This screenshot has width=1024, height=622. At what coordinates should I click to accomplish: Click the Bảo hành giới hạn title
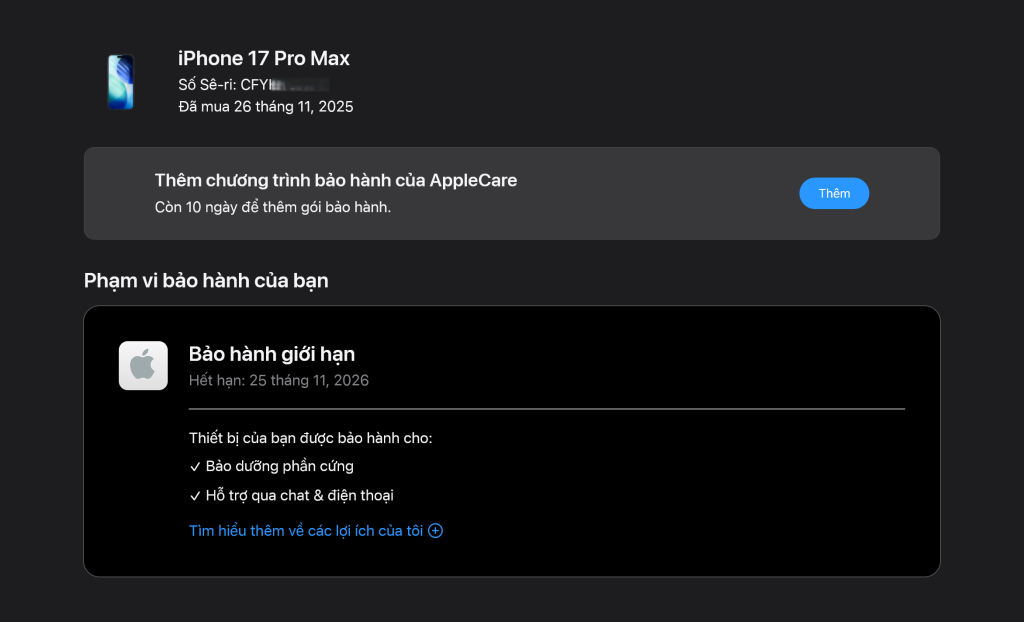click(x=272, y=354)
